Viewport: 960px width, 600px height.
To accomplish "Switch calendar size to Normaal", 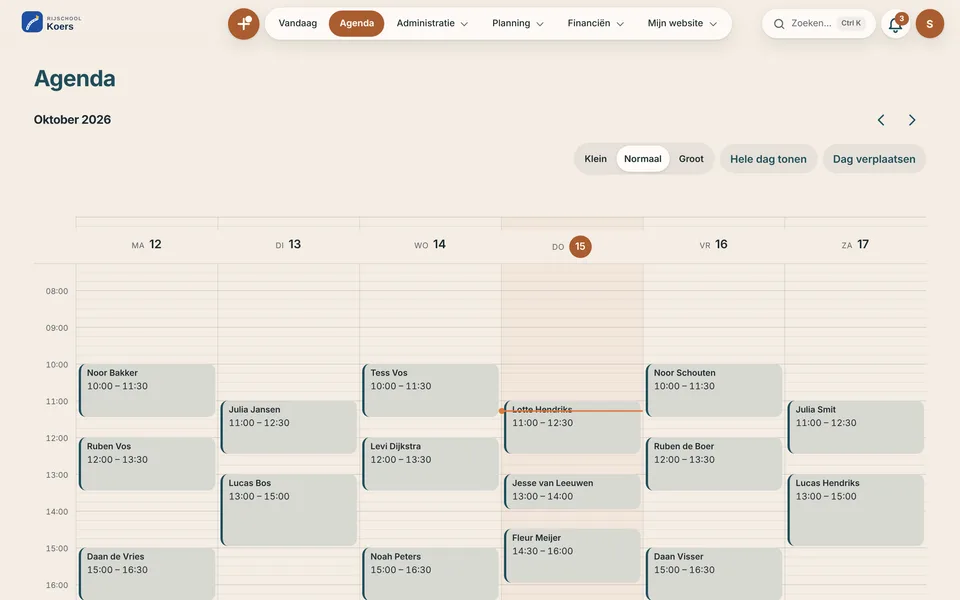I will [642, 159].
